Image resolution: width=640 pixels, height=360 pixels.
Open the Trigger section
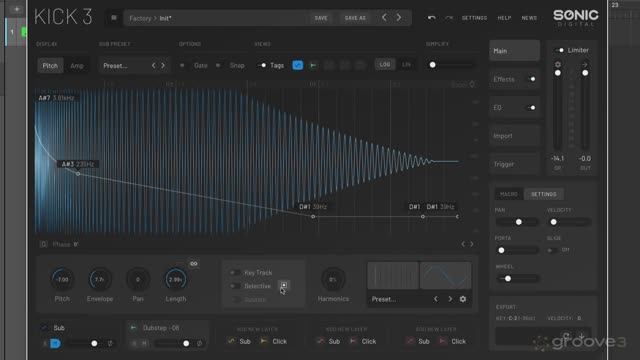[514, 164]
